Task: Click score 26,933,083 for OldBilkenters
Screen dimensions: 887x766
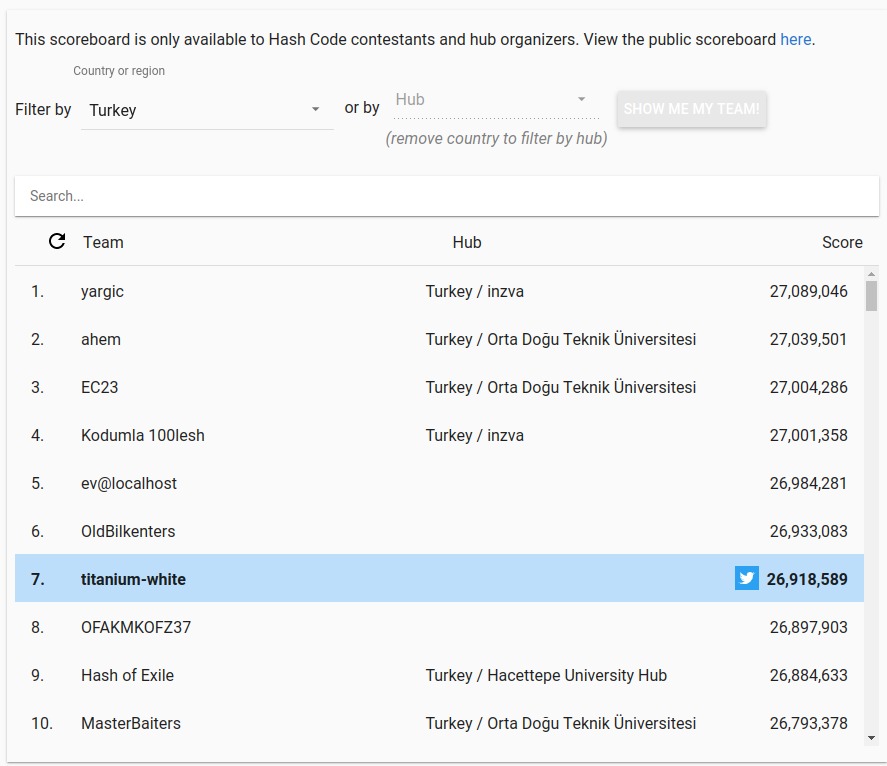Action: (x=808, y=532)
